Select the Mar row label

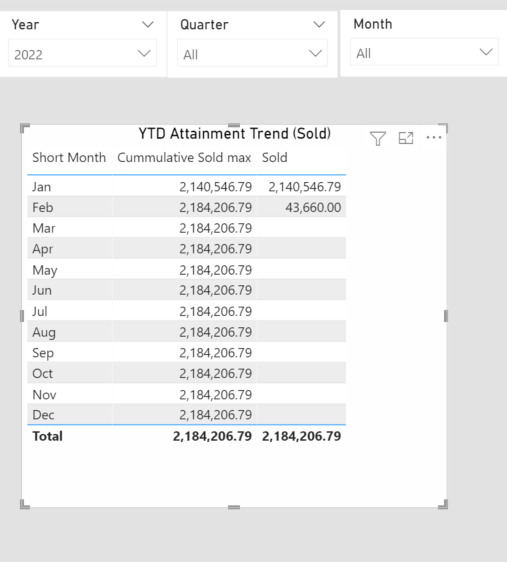click(44, 228)
